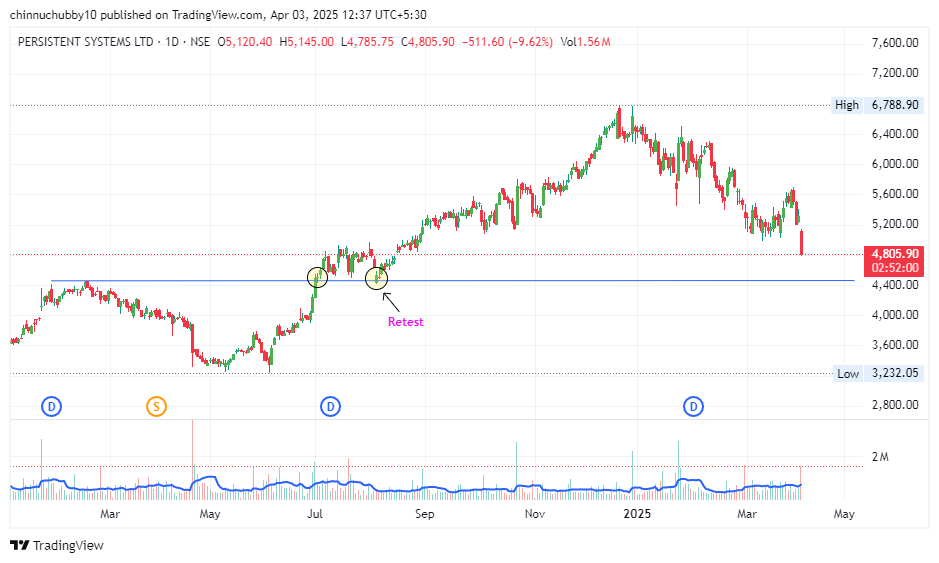
Task: Click the 4,400.00 price axis label
Action: (x=895, y=284)
